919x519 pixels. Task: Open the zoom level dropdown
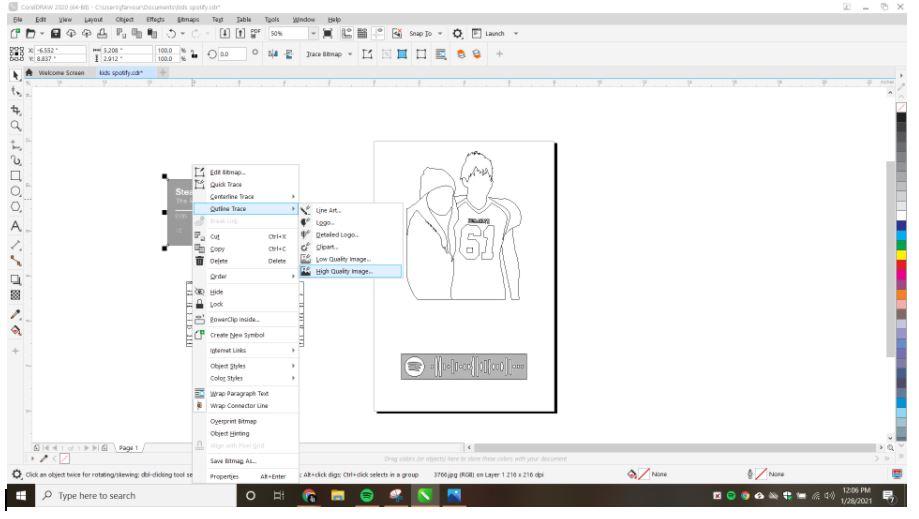click(314, 33)
